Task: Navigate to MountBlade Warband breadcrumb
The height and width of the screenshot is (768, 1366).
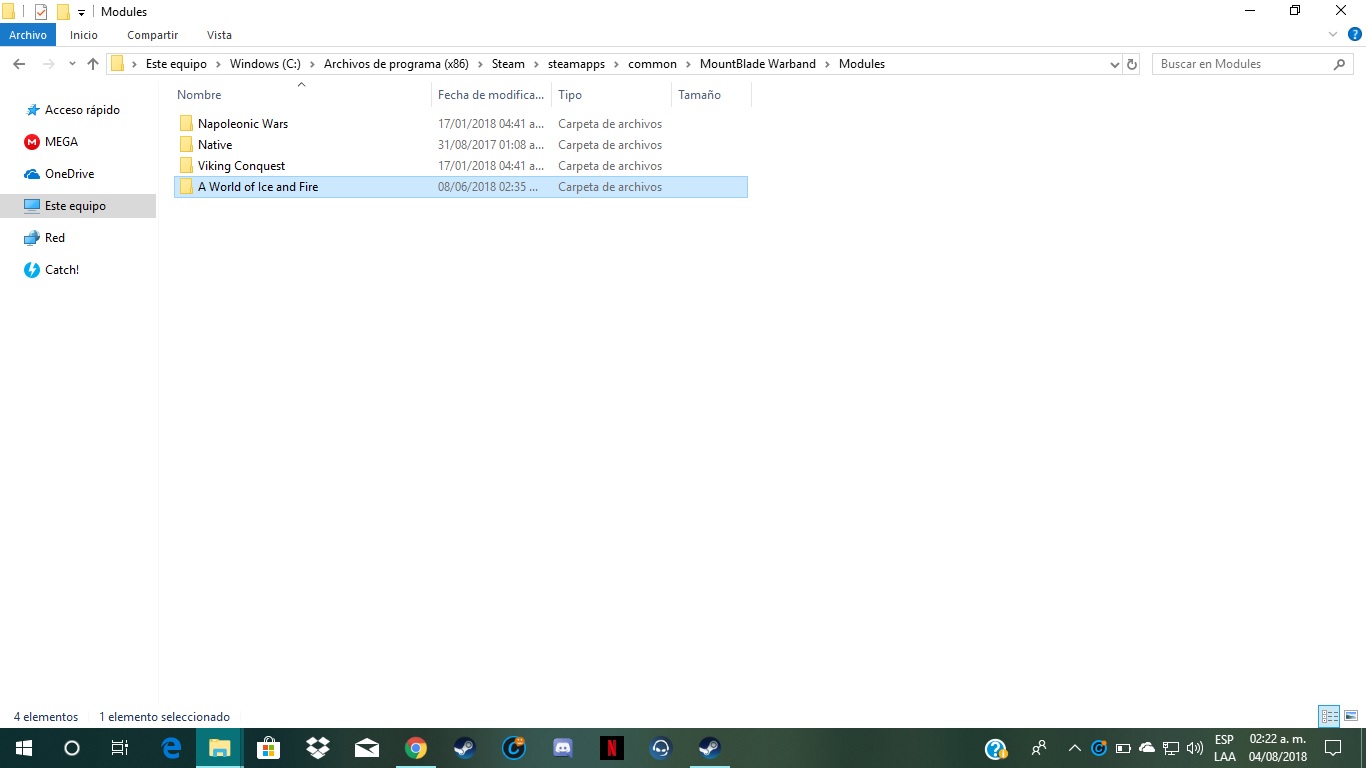Action: 757,64
